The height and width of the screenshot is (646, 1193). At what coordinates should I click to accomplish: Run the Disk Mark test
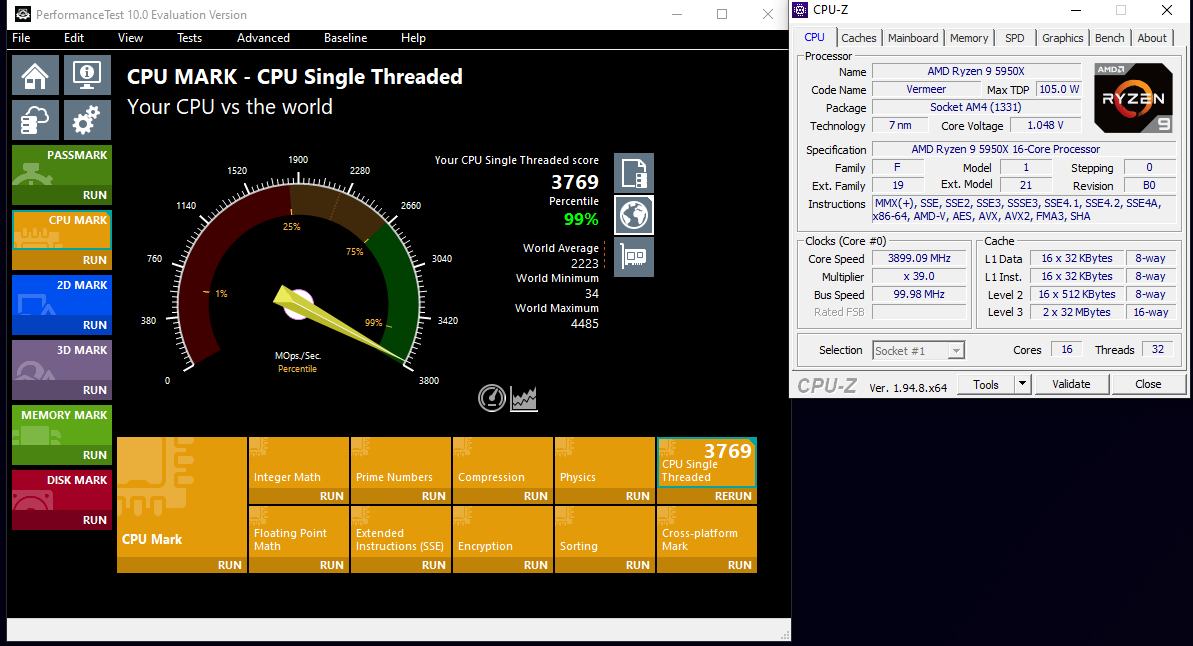pyautogui.click(x=62, y=520)
